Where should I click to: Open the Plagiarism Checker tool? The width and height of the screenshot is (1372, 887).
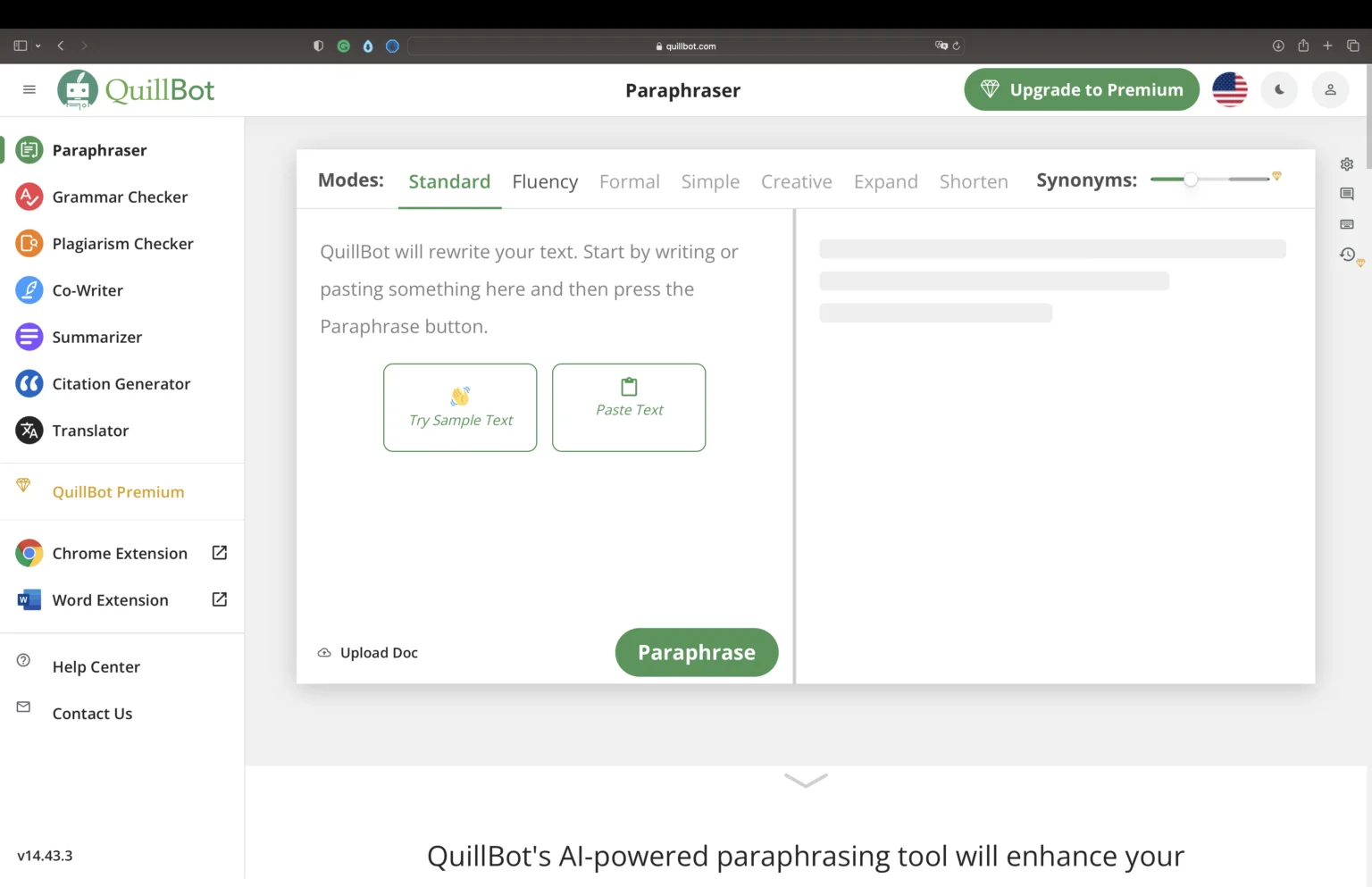coord(122,243)
